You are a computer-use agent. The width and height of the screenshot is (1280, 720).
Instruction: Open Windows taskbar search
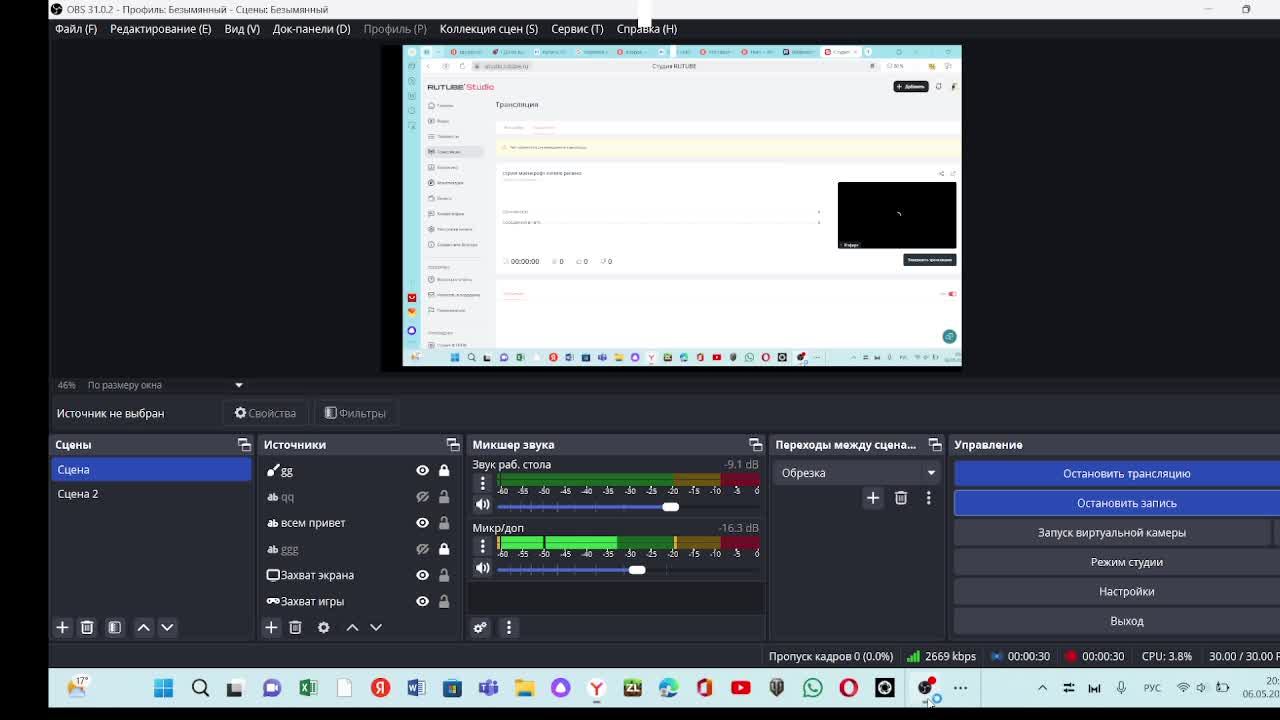click(200, 688)
